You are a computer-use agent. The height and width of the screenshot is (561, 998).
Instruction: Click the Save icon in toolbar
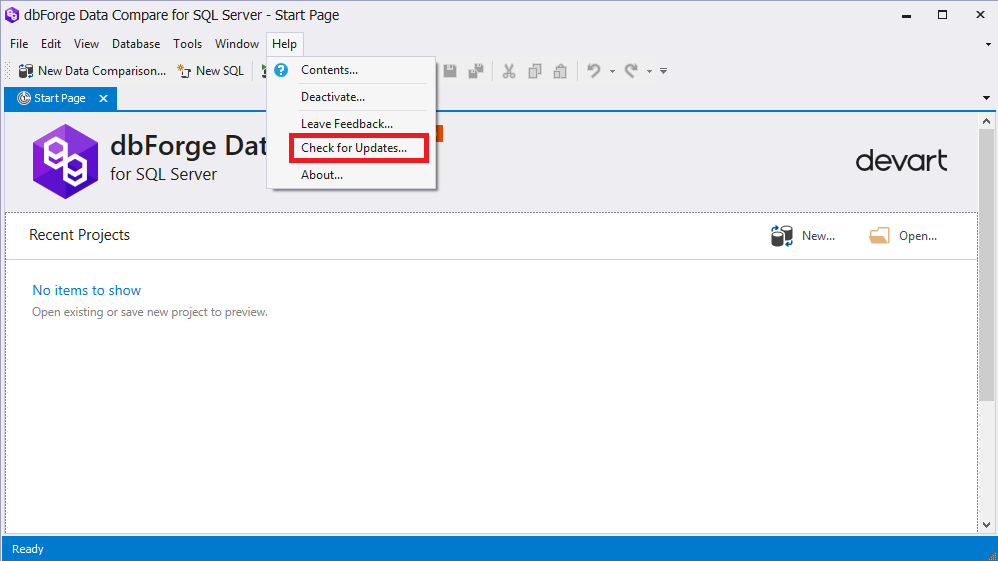[450, 71]
